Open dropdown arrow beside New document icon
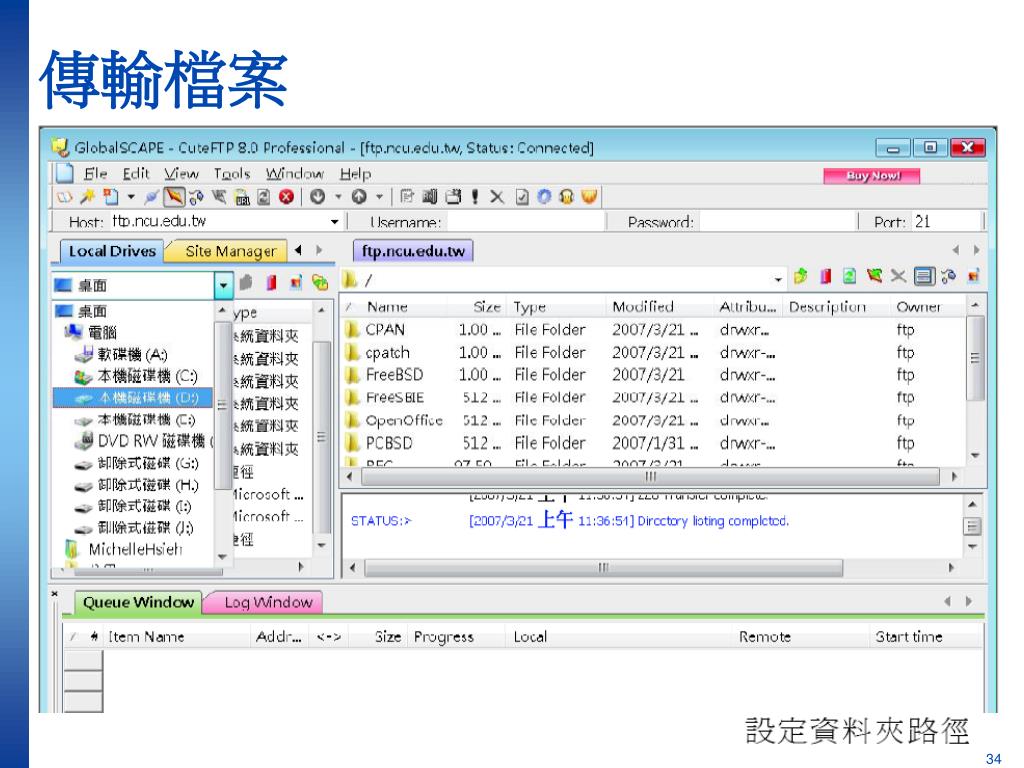The width and height of the screenshot is (1024, 768). click(131, 197)
